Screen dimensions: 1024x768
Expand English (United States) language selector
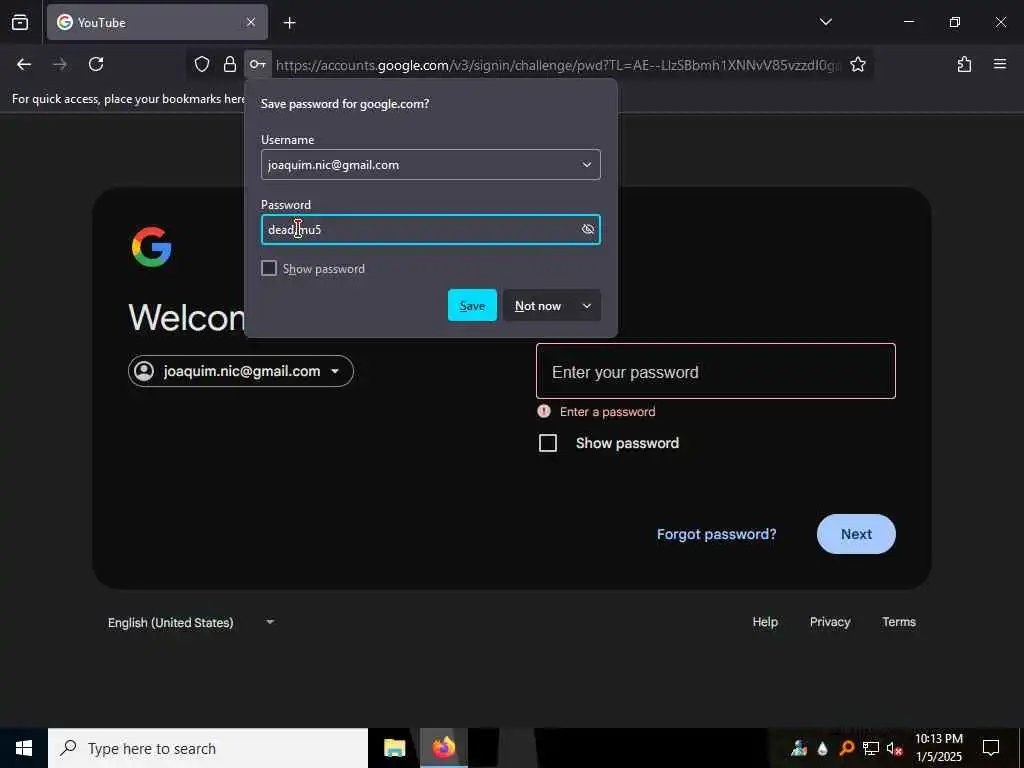click(x=191, y=622)
